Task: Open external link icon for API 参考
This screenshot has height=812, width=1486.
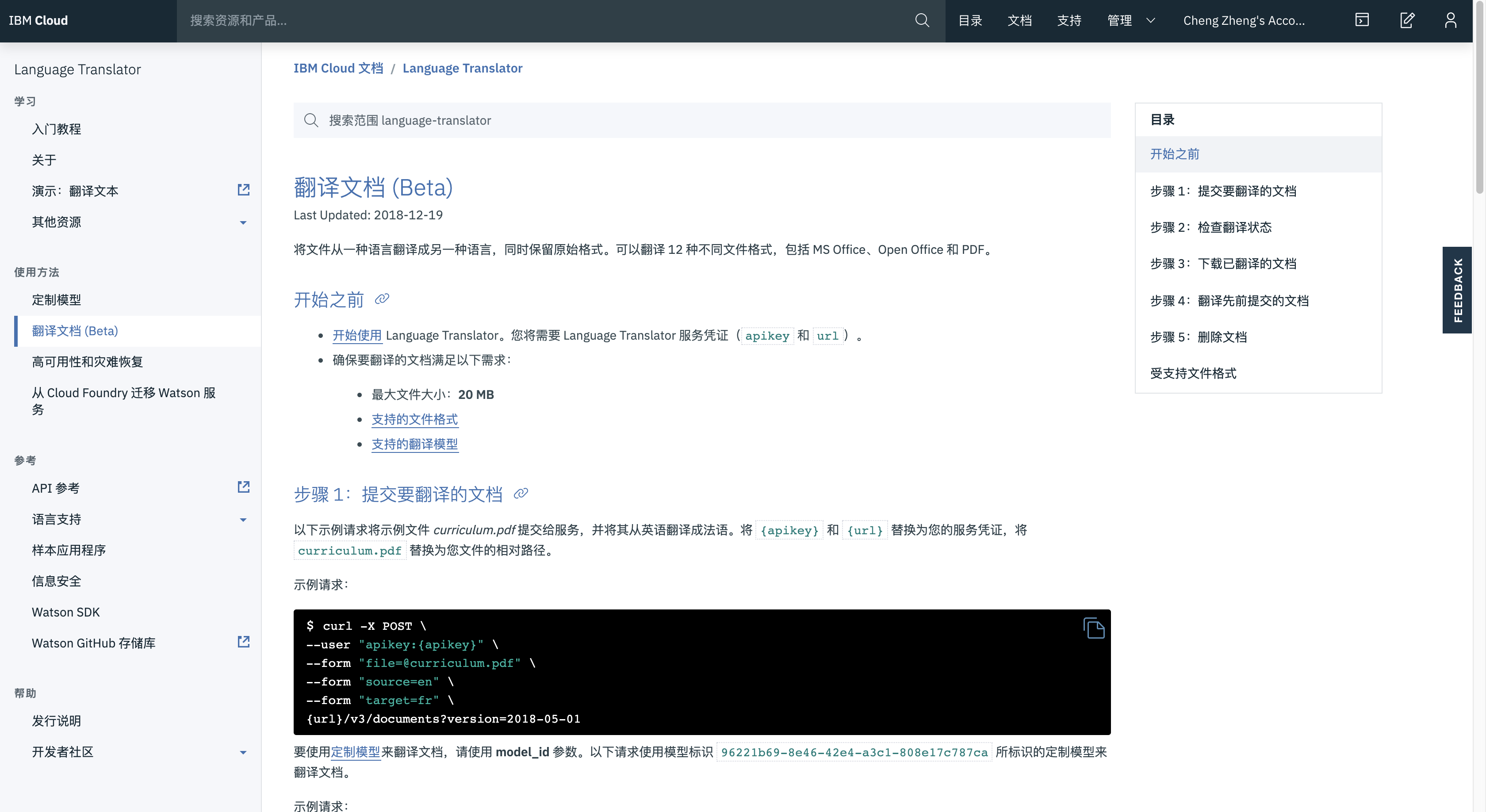Action: tap(243, 487)
